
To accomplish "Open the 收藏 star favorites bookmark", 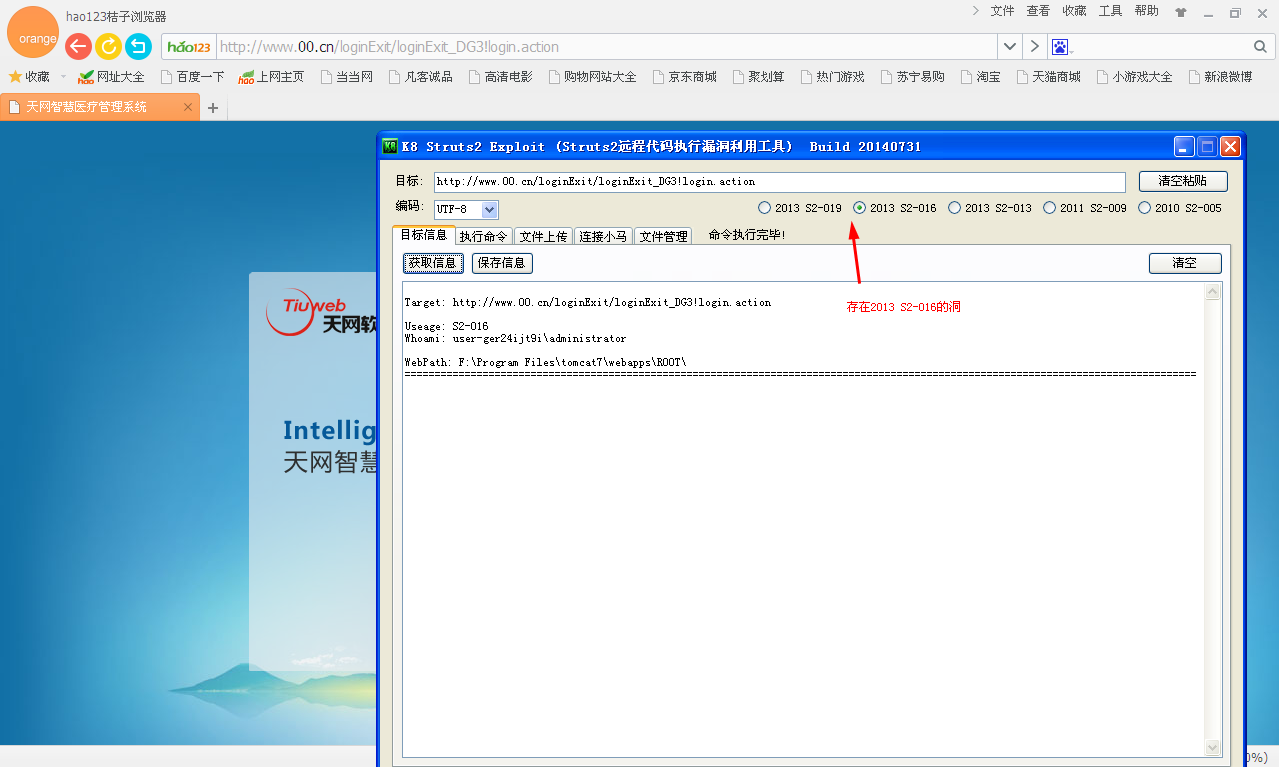I will coord(29,77).
